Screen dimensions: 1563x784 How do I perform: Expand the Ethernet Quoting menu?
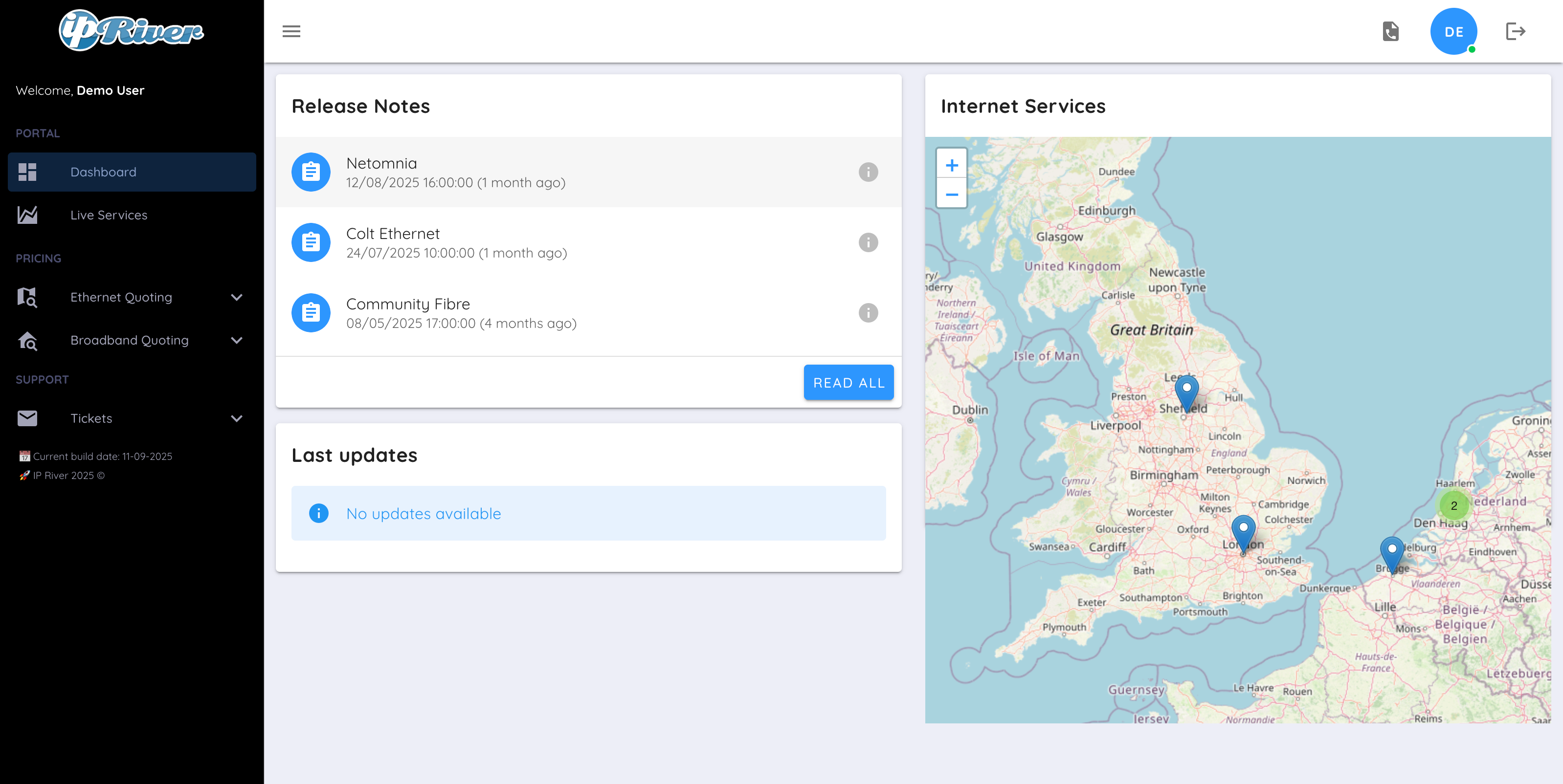[x=237, y=297]
